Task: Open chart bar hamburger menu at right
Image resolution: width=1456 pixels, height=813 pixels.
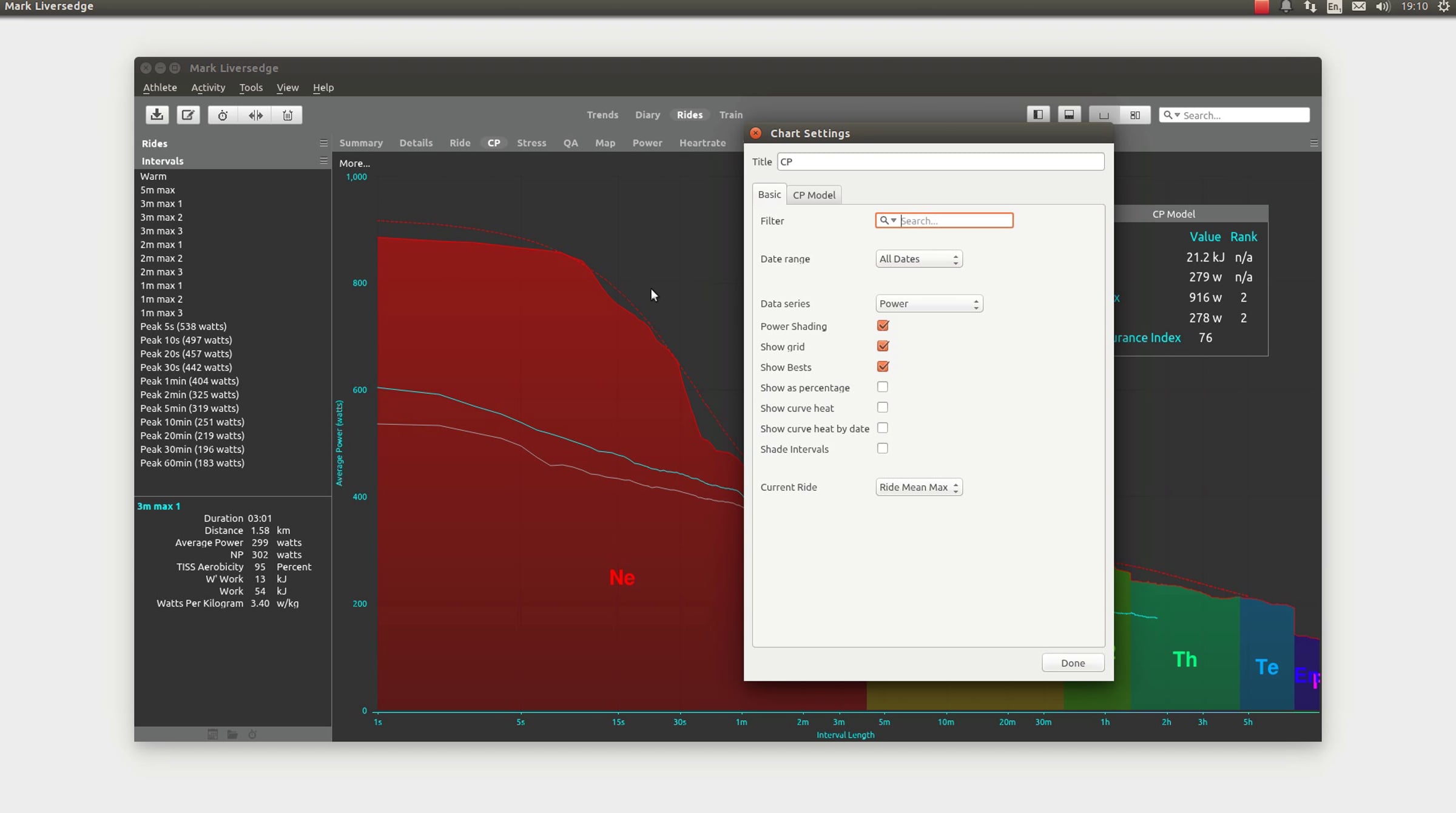Action: [1314, 143]
